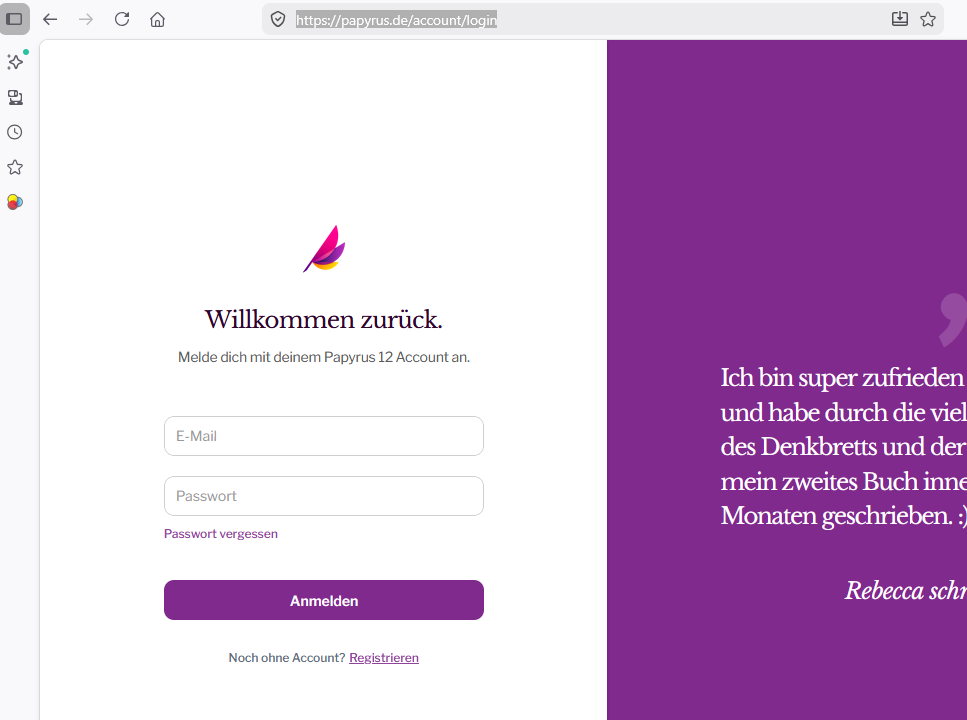Click the Papyrus feather logo
The height and width of the screenshot is (720, 967).
click(x=324, y=249)
